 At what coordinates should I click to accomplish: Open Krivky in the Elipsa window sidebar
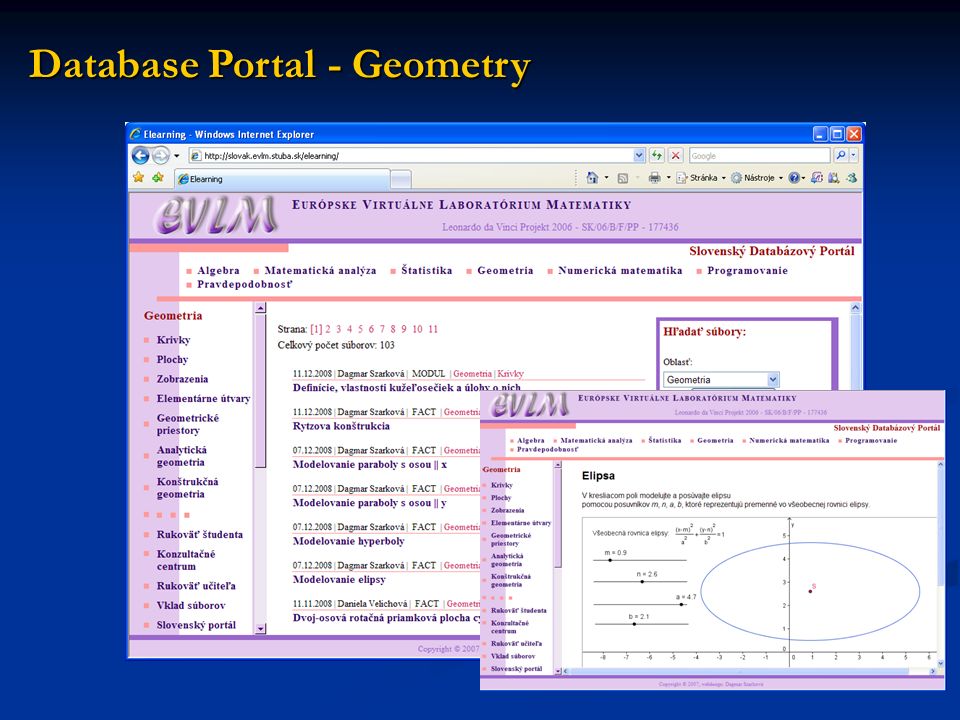click(x=501, y=485)
